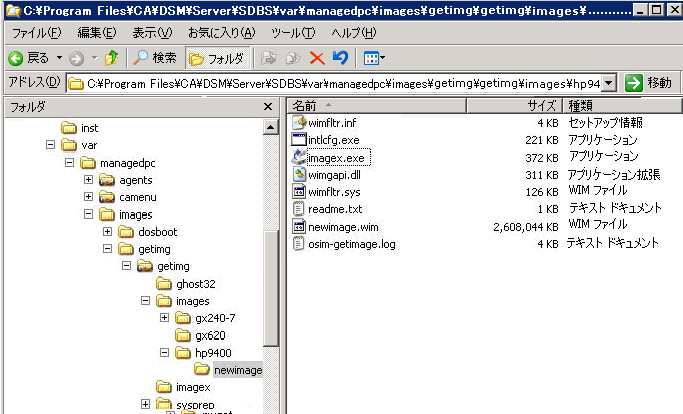Image resolution: width=683 pixels, height=414 pixels.
Task: Select the wimgapi.dll file icon
Action: coord(299,174)
